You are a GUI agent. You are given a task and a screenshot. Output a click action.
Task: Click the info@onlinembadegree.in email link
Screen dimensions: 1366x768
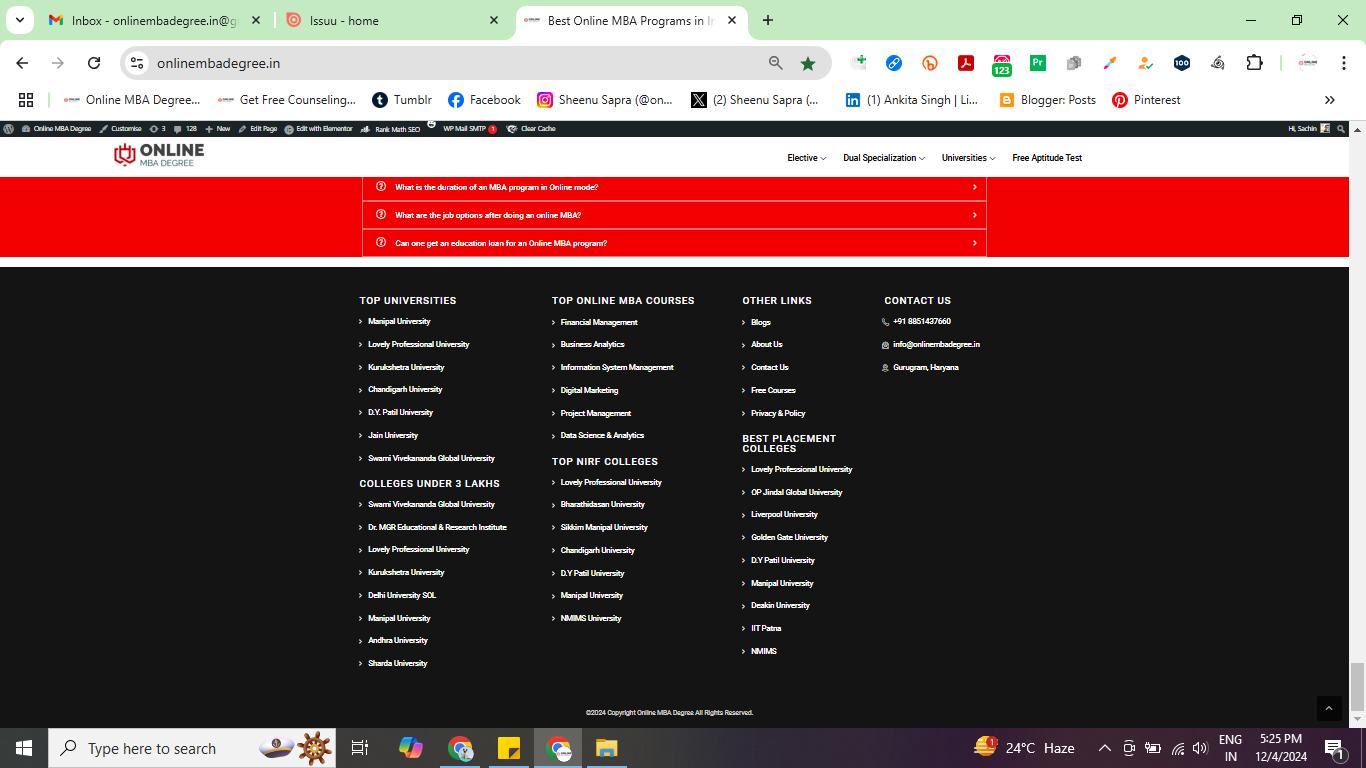[936, 344]
